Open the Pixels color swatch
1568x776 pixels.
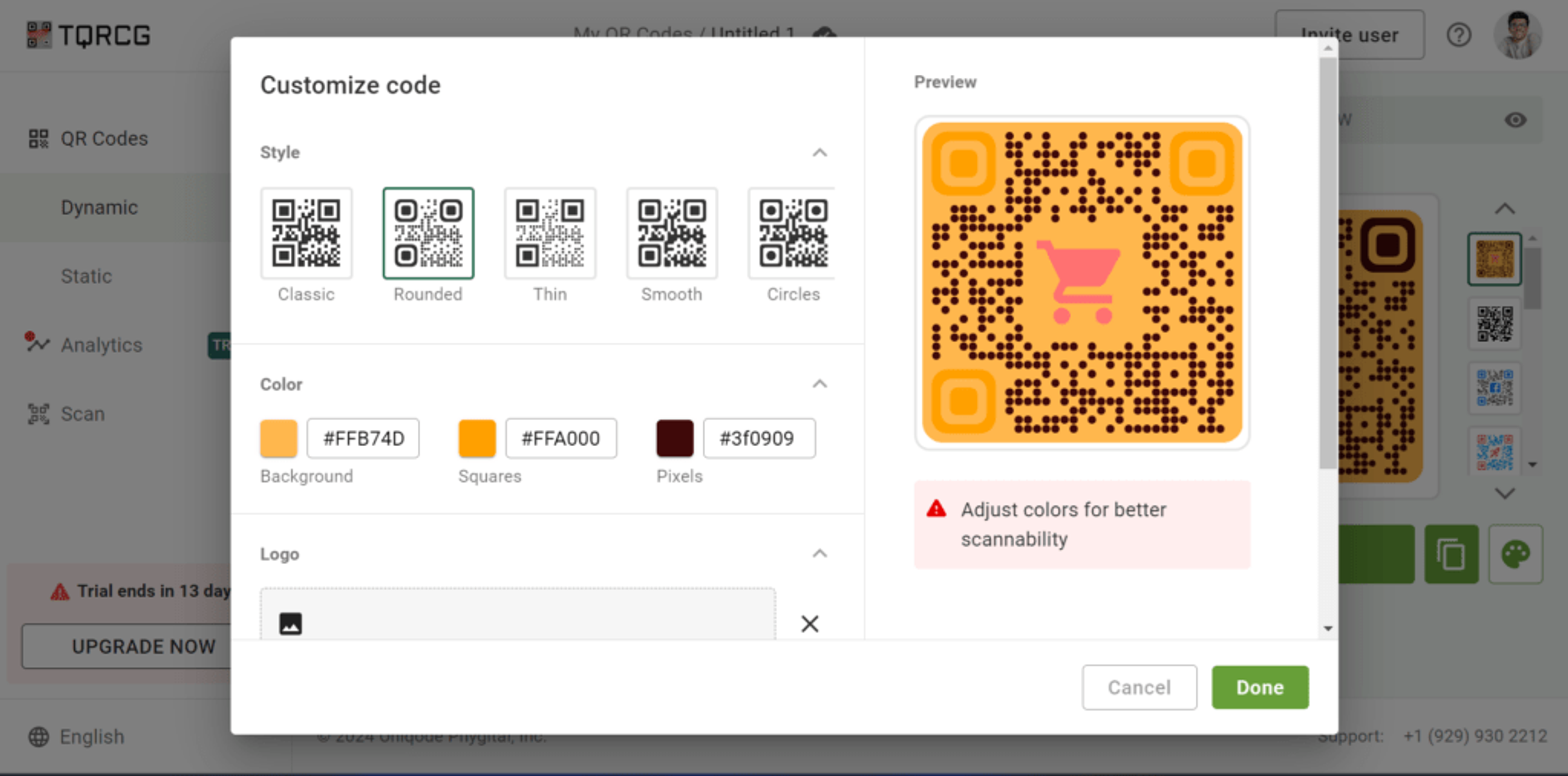tap(675, 438)
